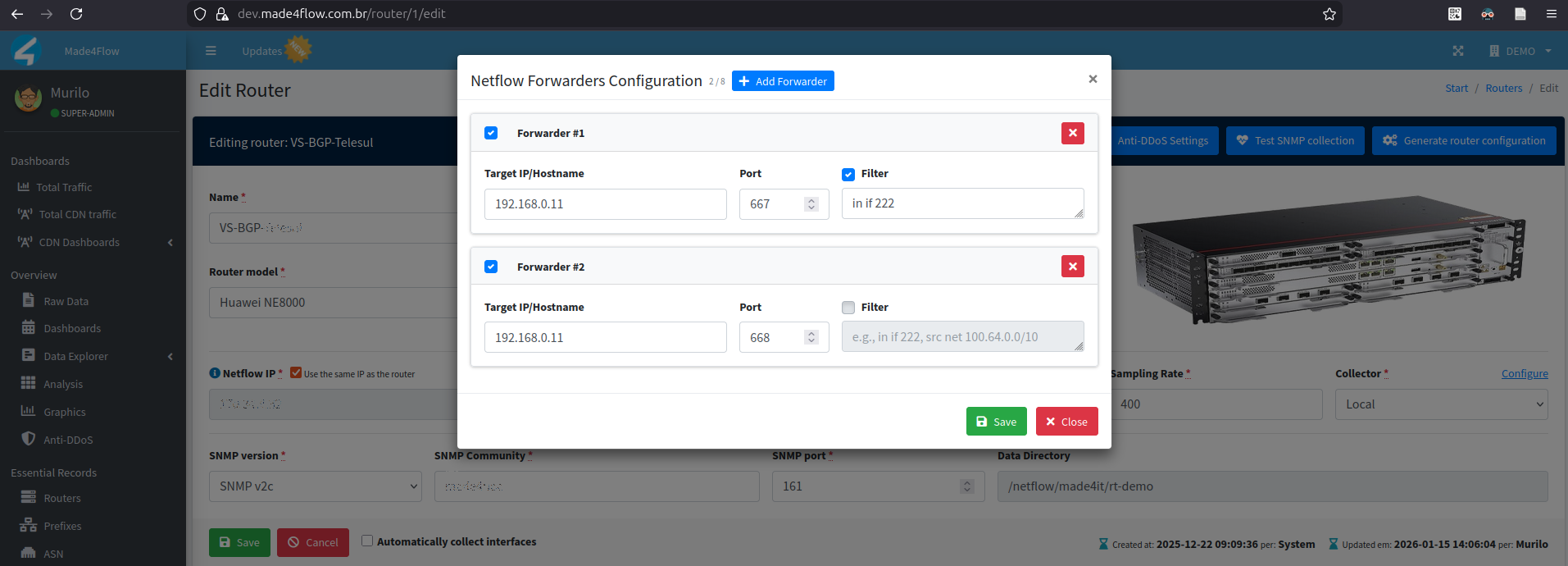Open the Collector dropdown showing Local
The width and height of the screenshot is (1568, 566).
tap(1440, 404)
